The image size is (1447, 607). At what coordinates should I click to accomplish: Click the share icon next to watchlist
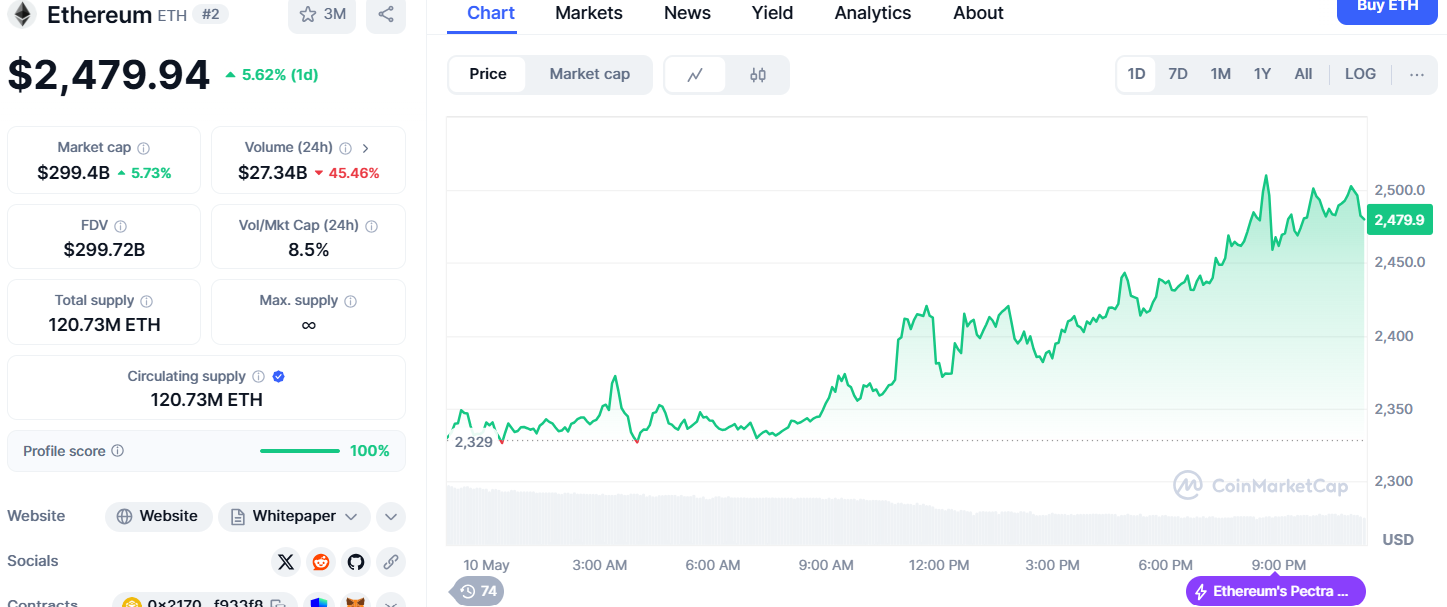386,14
